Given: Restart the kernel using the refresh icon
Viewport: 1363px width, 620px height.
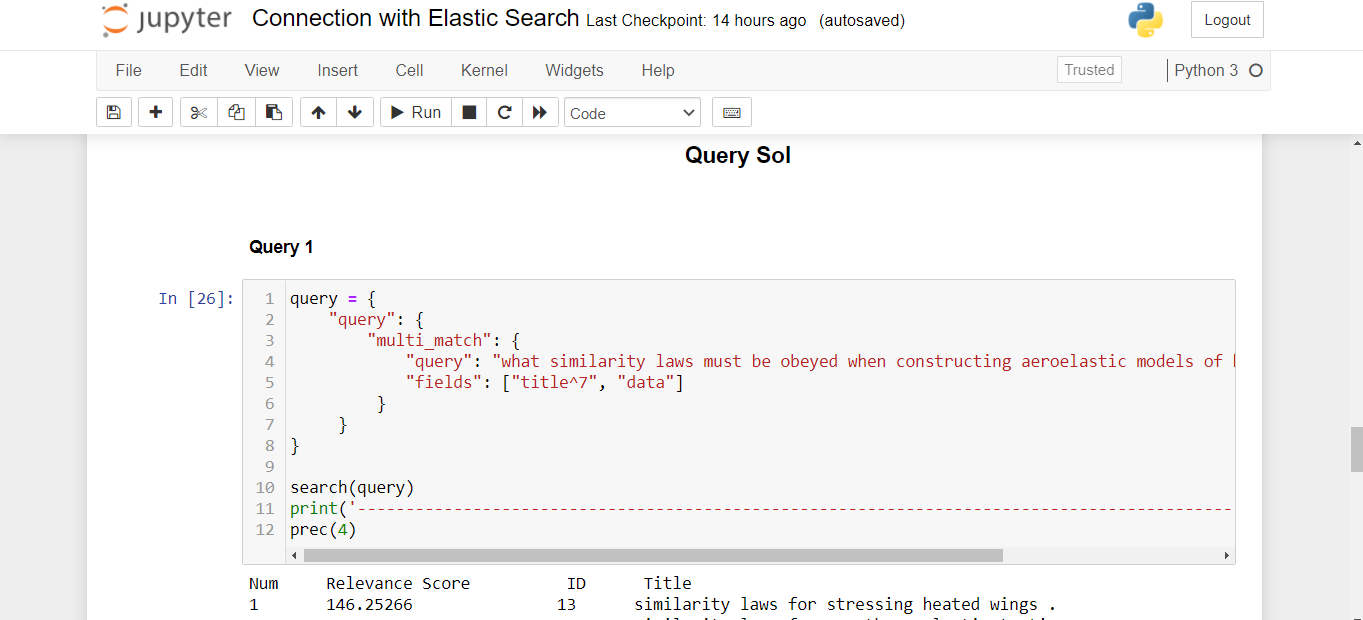Looking at the screenshot, I should (504, 112).
